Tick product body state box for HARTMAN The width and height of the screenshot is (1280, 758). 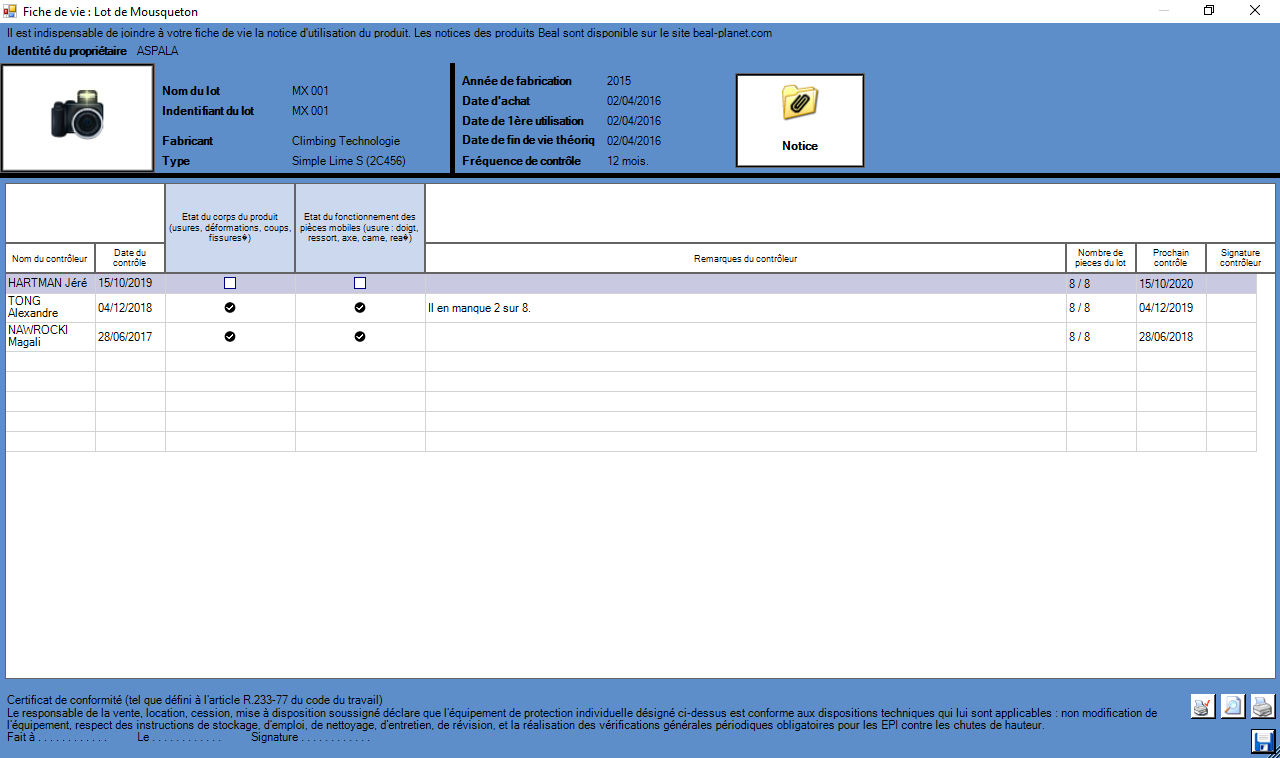tap(230, 283)
